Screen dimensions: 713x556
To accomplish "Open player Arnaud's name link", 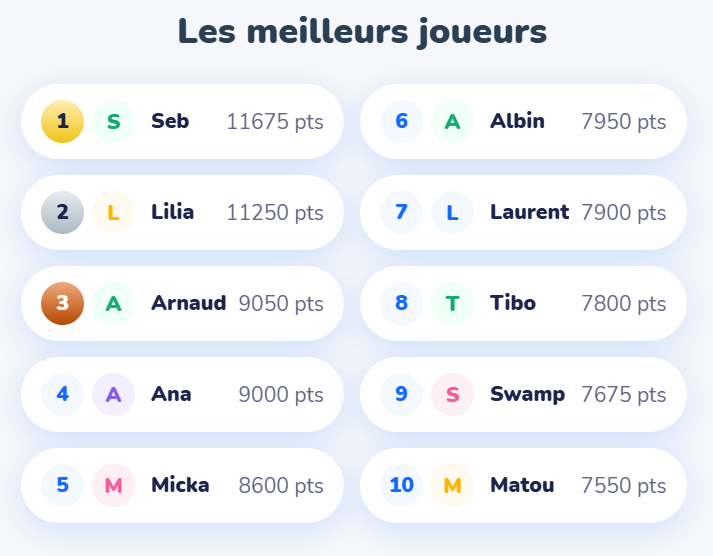I will 188,303.
